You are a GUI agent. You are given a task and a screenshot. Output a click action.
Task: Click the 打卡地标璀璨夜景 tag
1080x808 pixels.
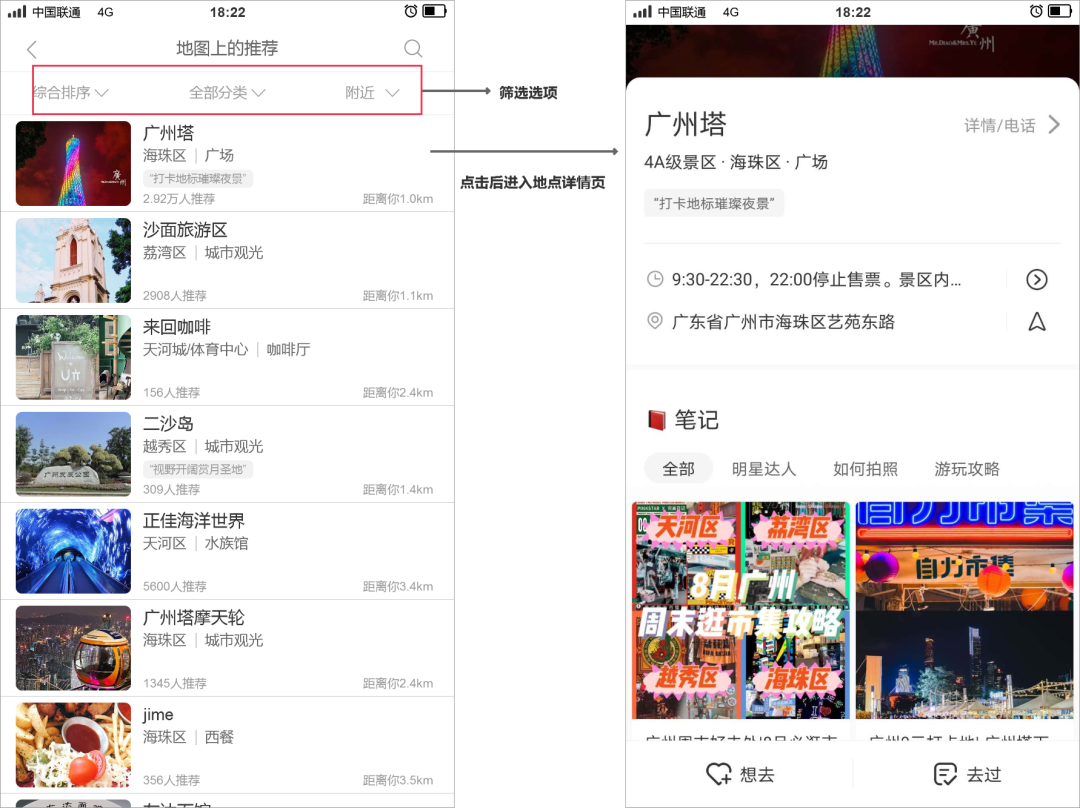pyautogui.click(x=714, y=202)
